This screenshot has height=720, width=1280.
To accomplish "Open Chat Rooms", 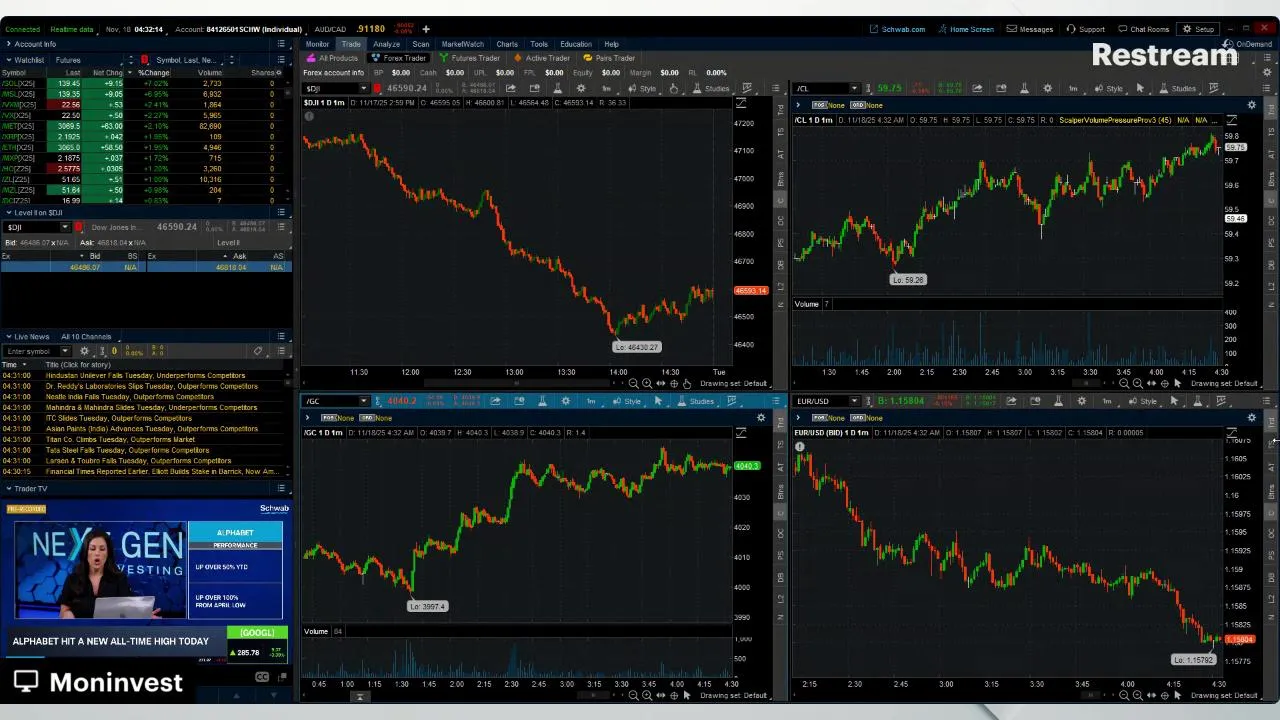I will click(1143, 29).
